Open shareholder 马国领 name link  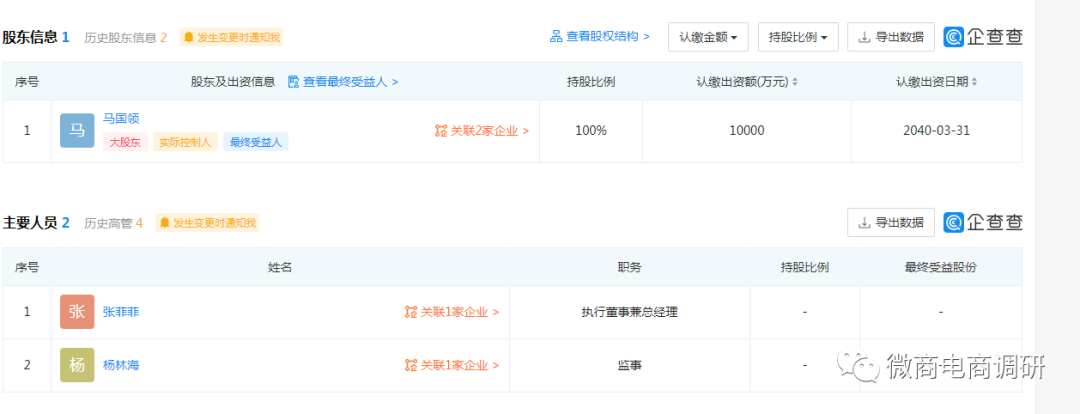click(121, 118)
